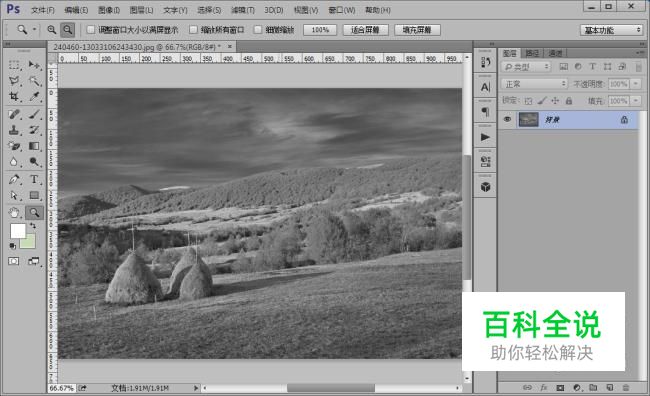Select the Rectangle shape tool

tap(34, 195)
